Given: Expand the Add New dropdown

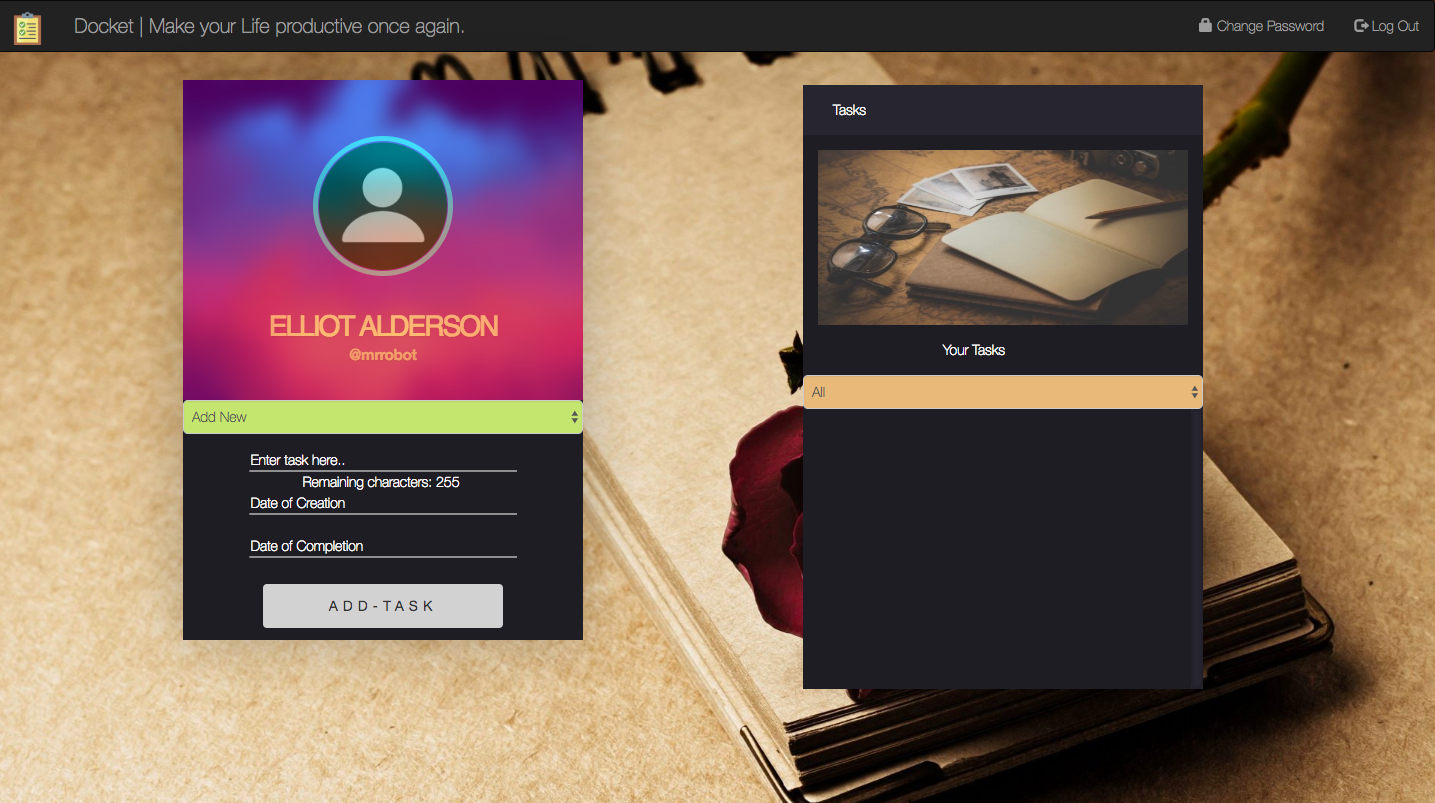Looking at the screenshot, I should point(383,417).
